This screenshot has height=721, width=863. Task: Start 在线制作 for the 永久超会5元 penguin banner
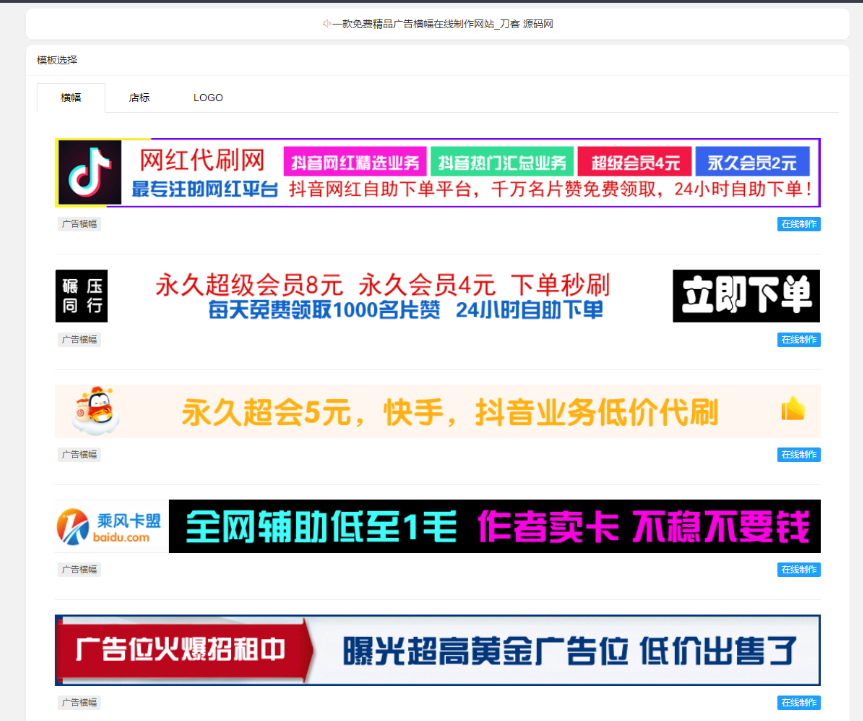[799, 455]
